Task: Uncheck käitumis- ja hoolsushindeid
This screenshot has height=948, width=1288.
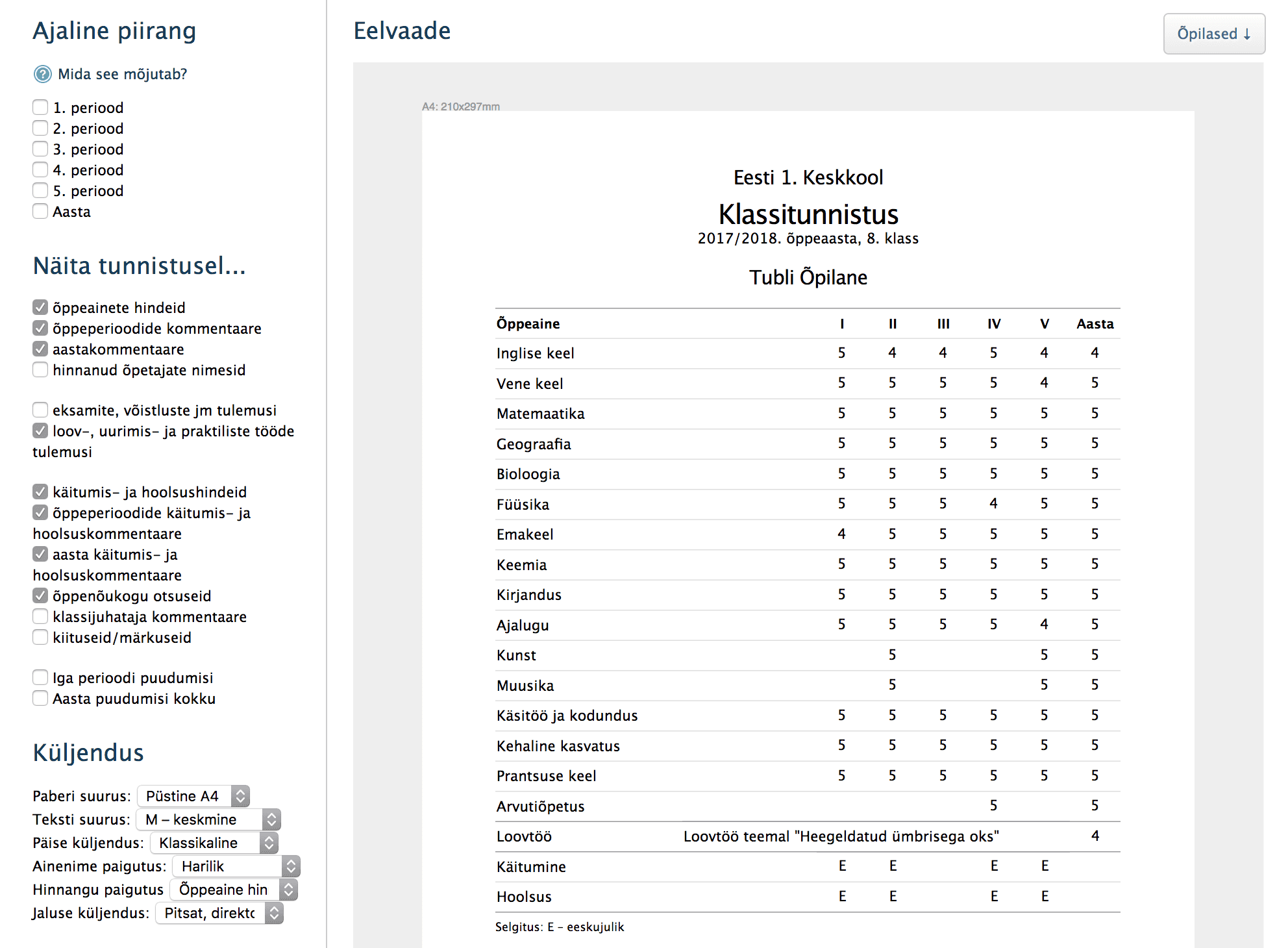Action: click(40, 492)
